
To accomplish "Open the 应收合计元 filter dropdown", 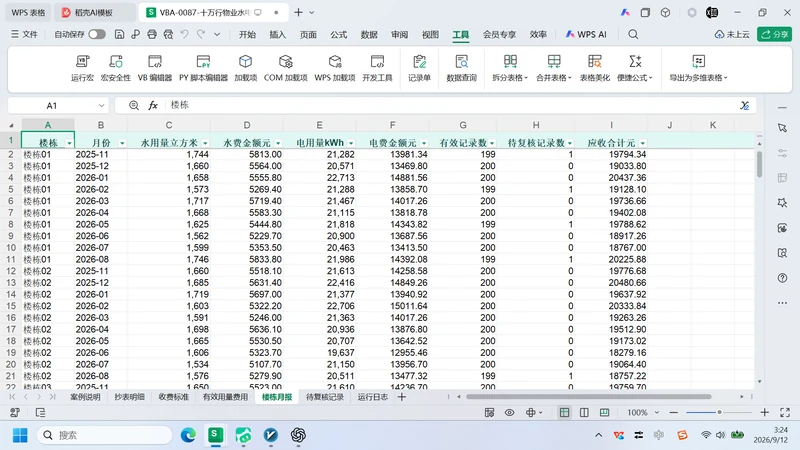I will (643, 143).
